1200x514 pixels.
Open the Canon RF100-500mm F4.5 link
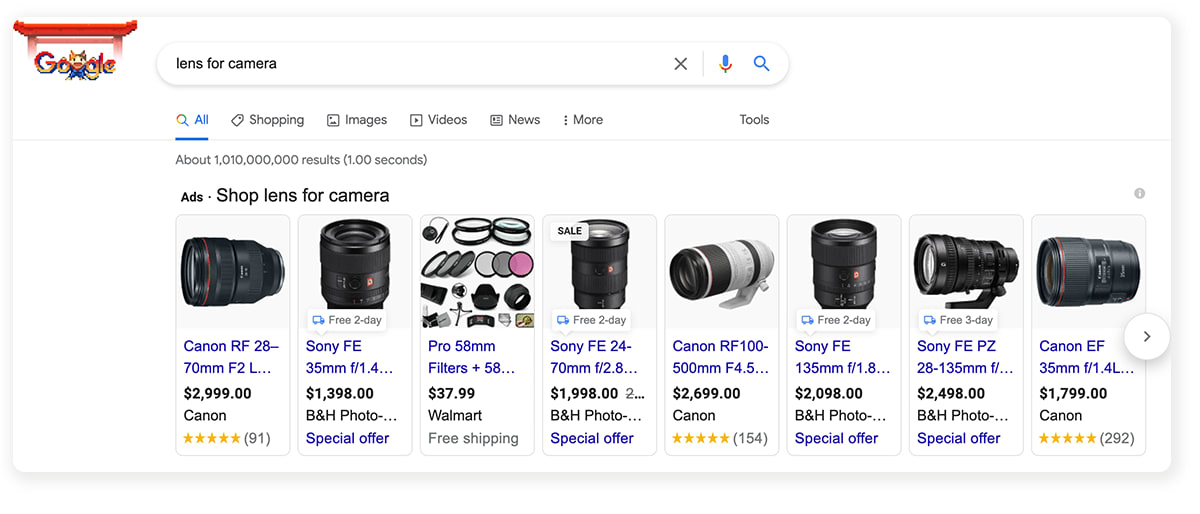[x=721, y=357]
